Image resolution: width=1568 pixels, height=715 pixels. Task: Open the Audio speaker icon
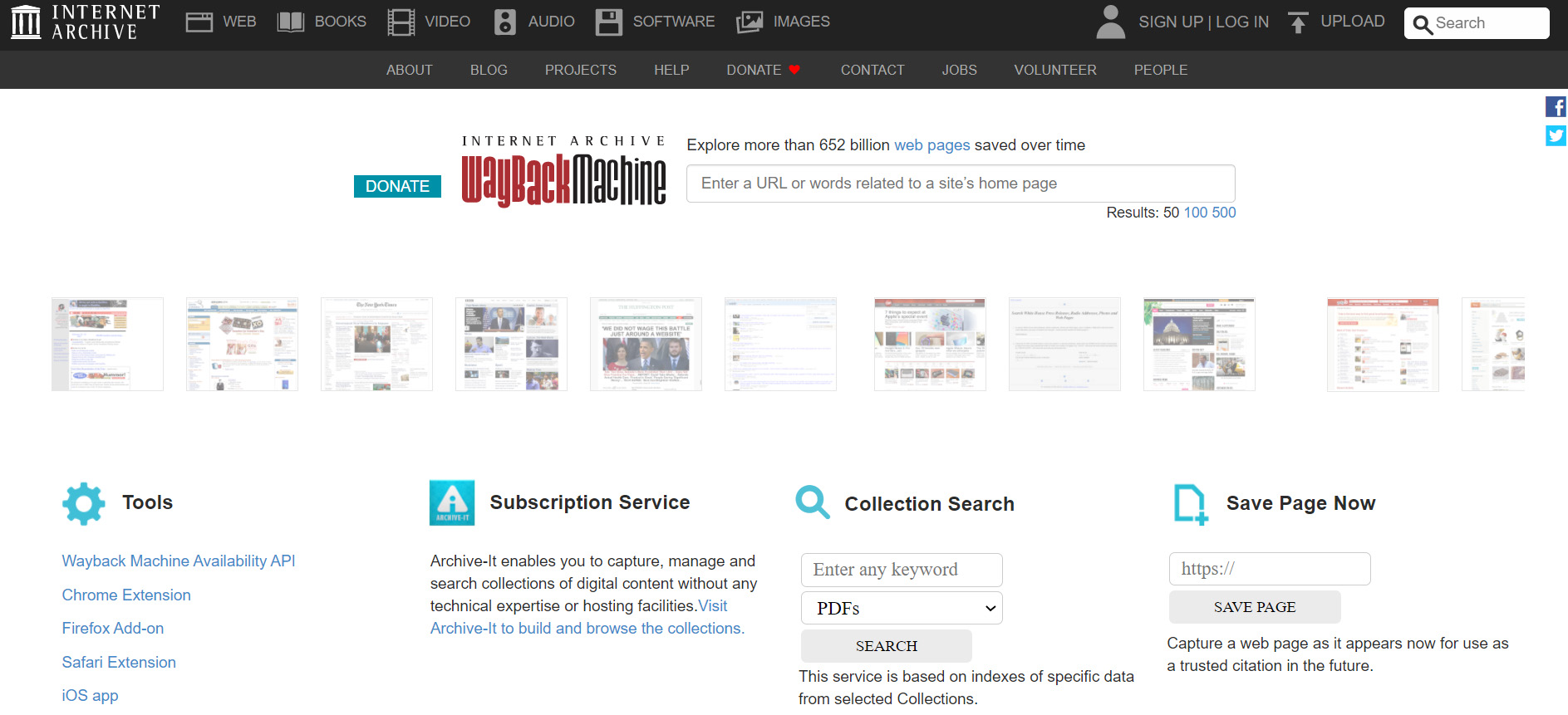click(x=504, y=22)
